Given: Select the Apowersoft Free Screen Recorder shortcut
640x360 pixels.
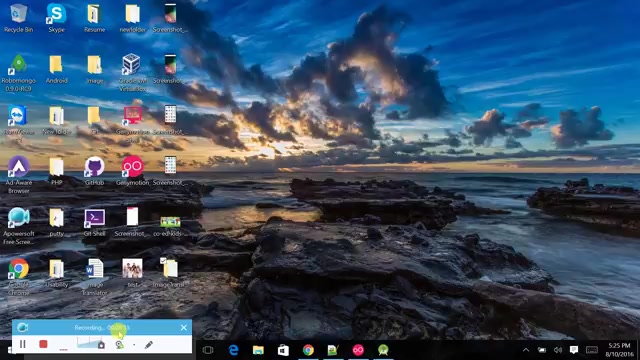Looking at the screenshot, I should click(18, 226).
